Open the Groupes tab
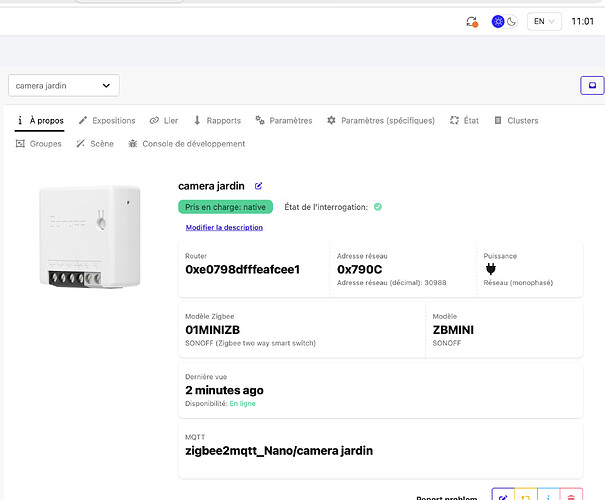Screen dimensions: 605x500 pyautogui.click(x=39, y=144)
